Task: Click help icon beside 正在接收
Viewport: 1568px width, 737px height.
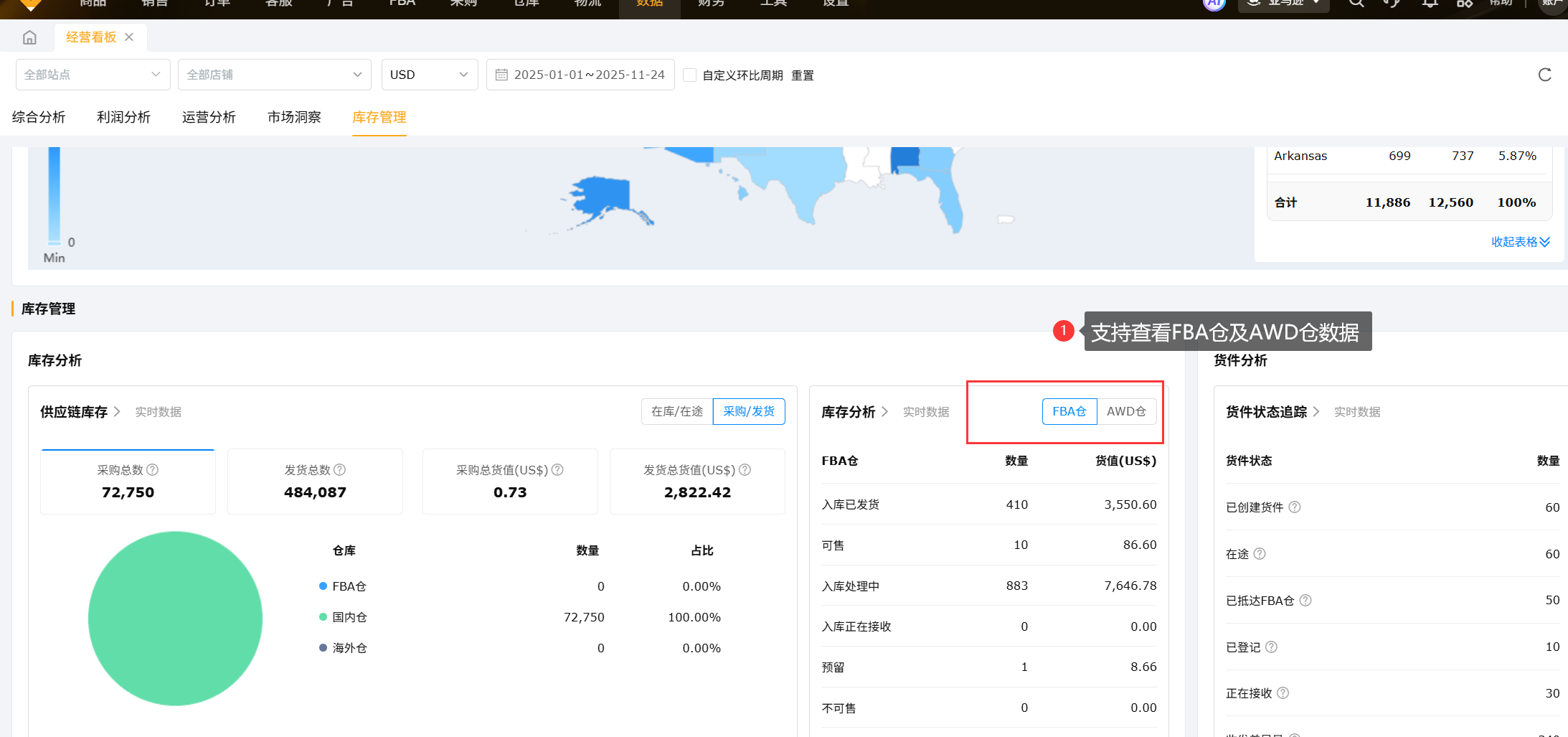Action: point(1283,693)
